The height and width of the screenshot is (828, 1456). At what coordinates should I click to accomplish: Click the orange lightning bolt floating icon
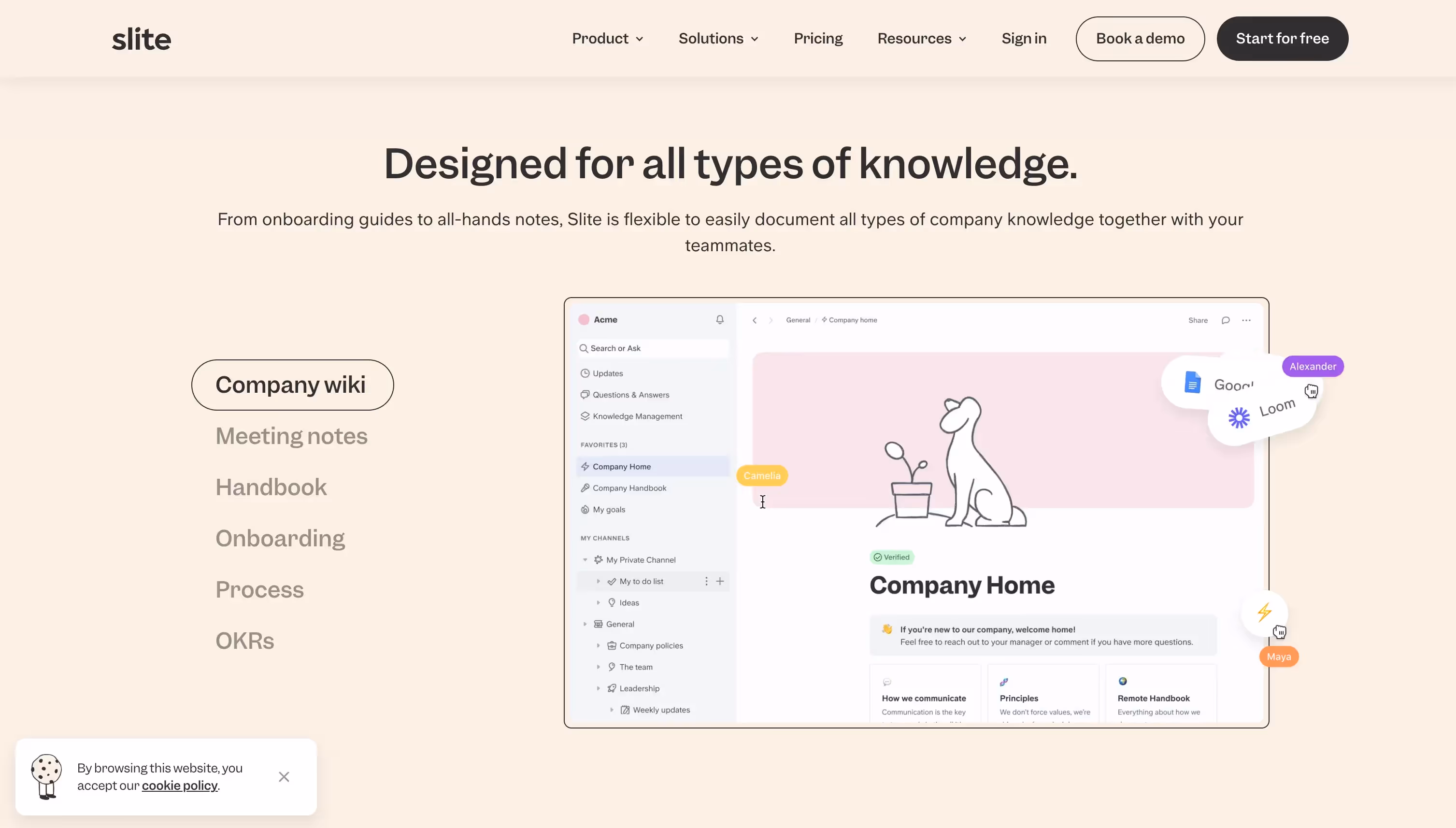click(1264, 612)
